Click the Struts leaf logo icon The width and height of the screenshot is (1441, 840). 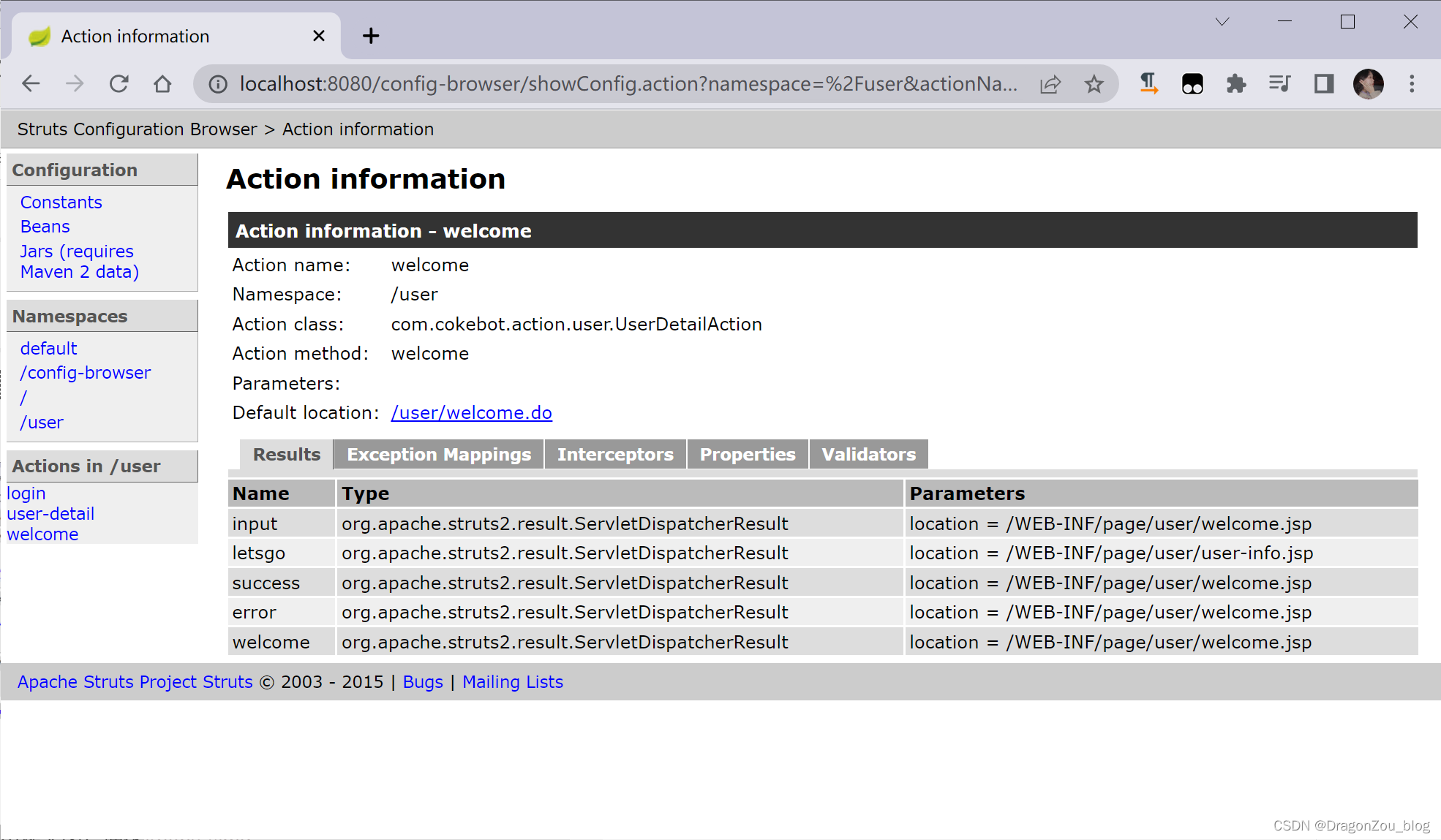tap(39, 36)
